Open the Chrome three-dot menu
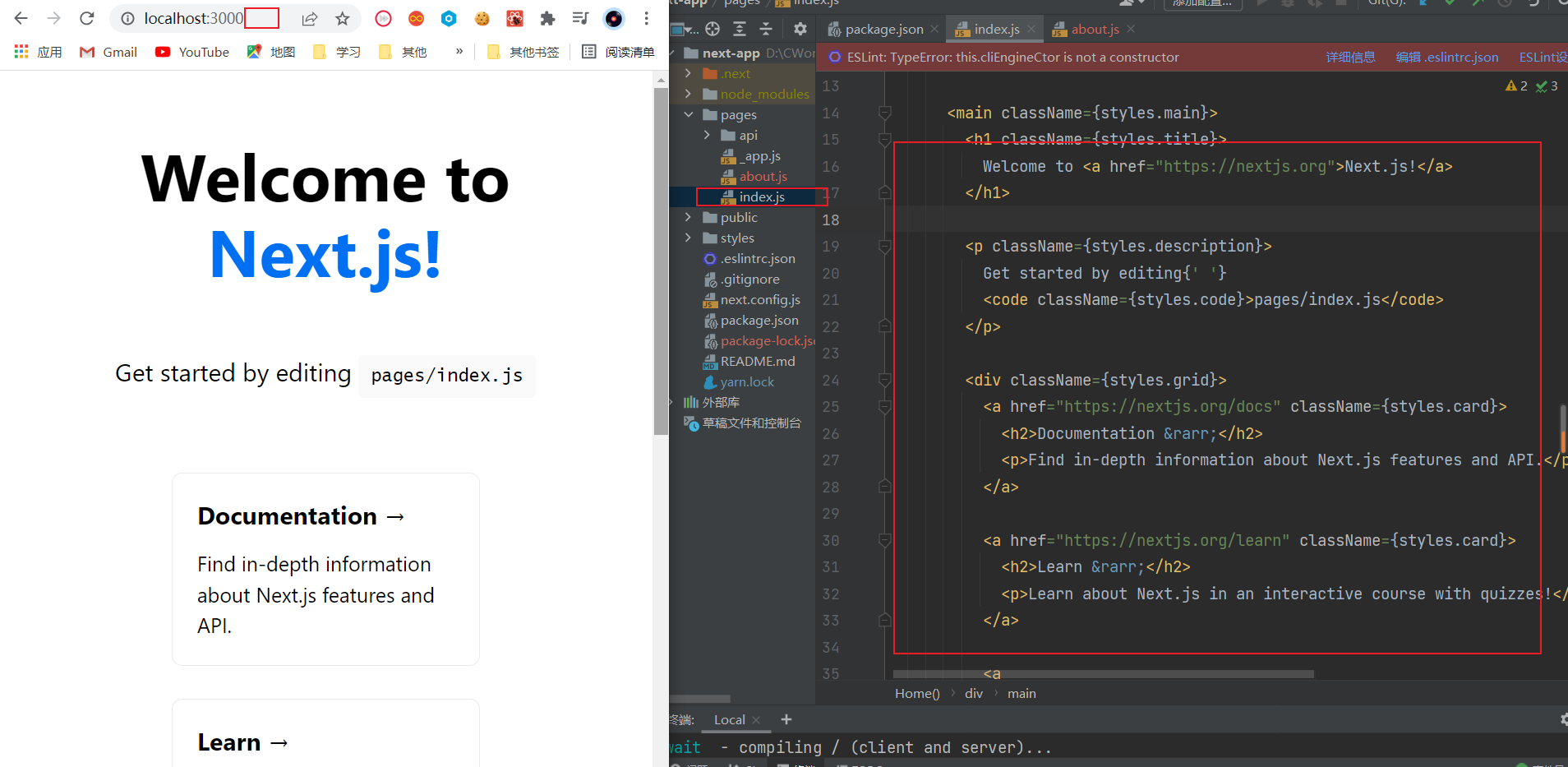 (x=647, y=18)
